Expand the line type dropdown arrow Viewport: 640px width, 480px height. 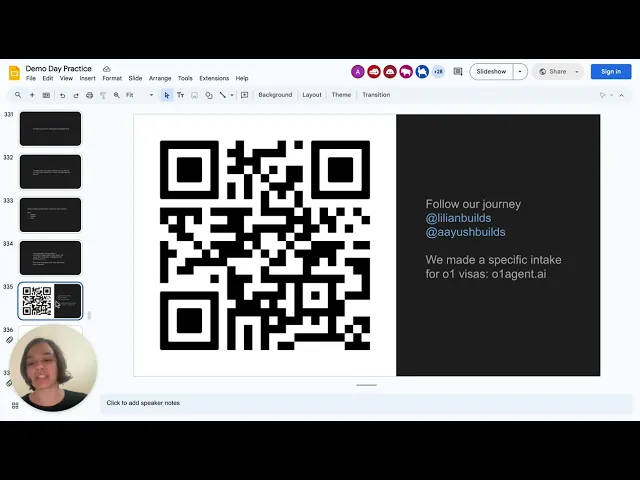(x=232, y=95)
